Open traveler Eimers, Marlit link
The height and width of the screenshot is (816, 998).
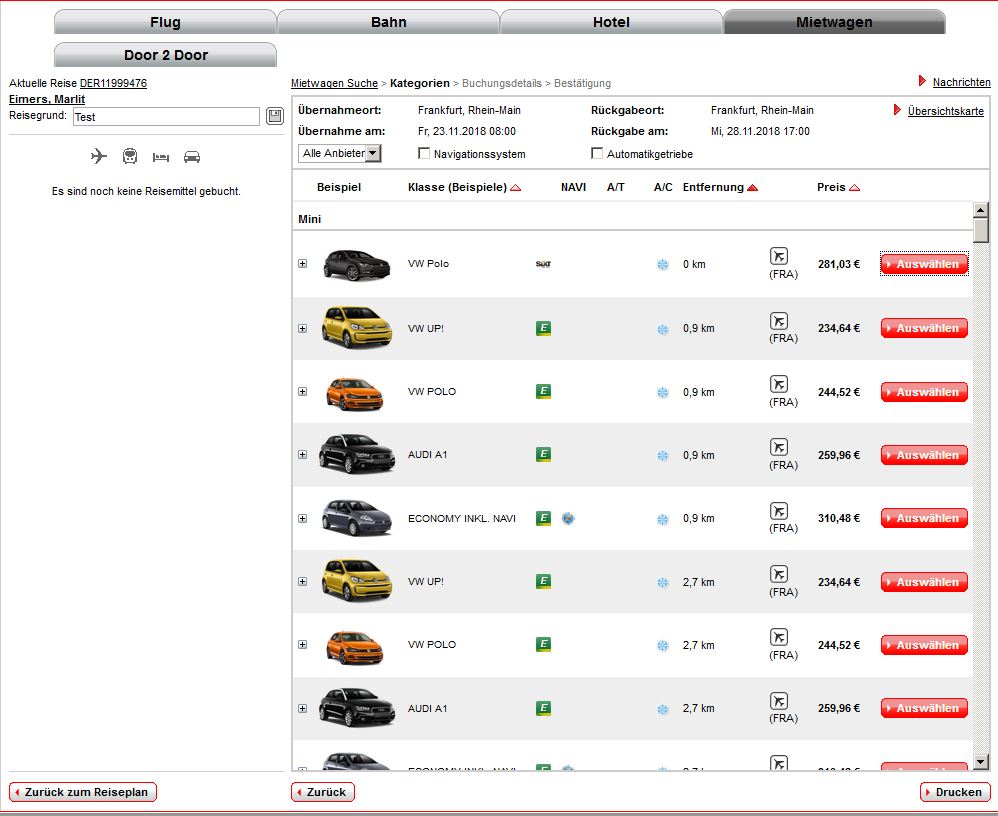[47, 99]
